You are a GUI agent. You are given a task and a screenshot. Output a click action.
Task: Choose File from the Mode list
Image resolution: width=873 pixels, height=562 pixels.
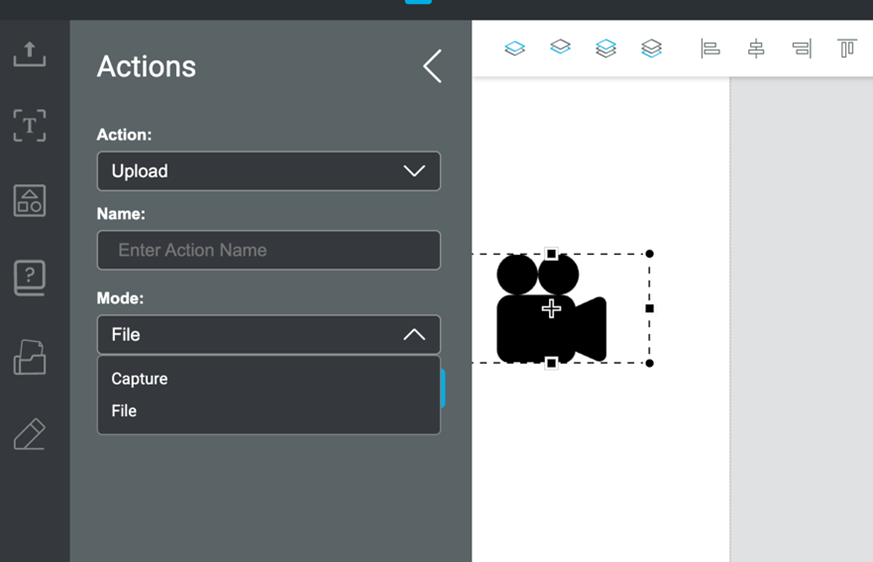coord(125,411)
